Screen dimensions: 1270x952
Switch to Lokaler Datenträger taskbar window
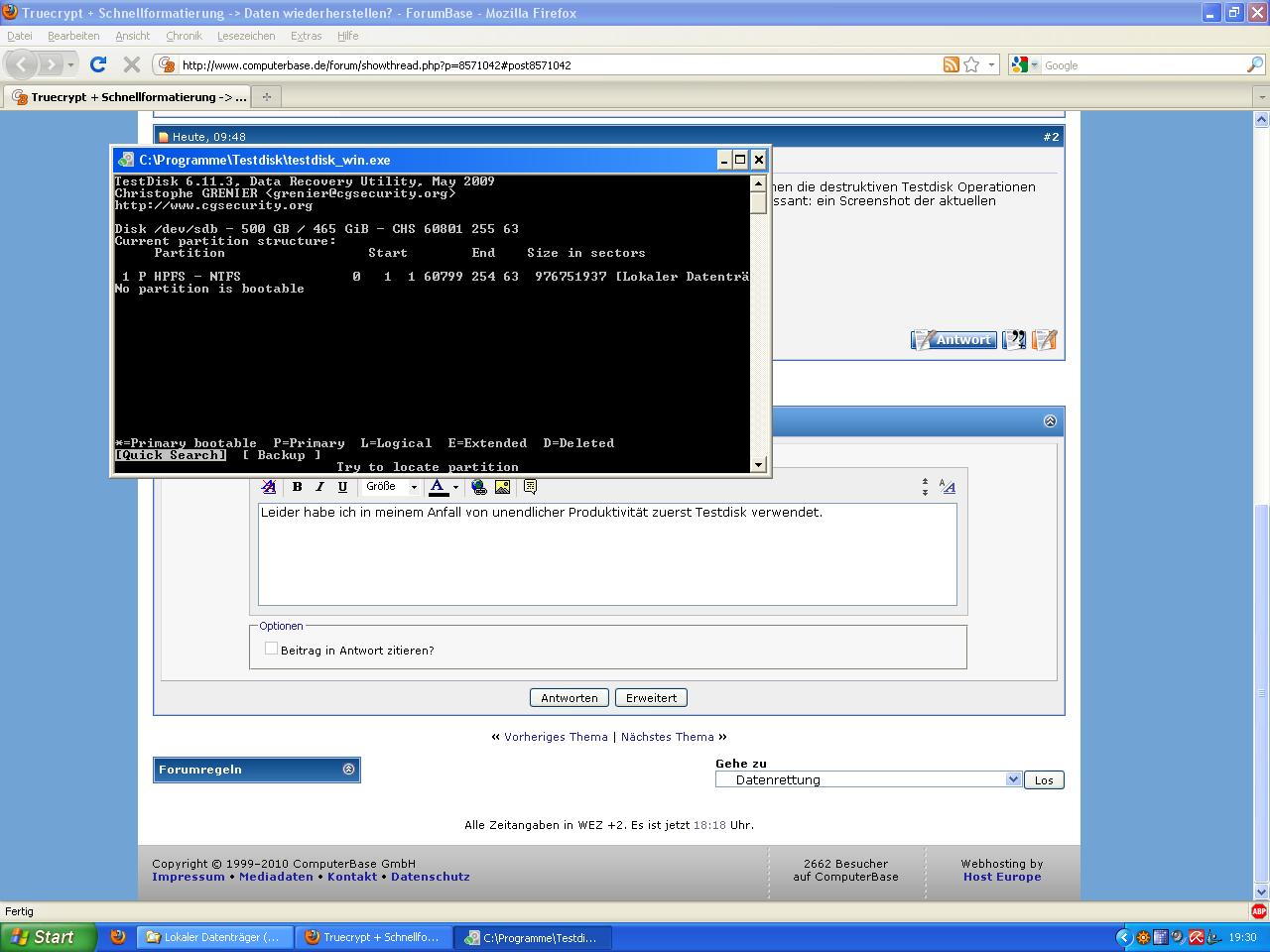[x=214, y=937]
